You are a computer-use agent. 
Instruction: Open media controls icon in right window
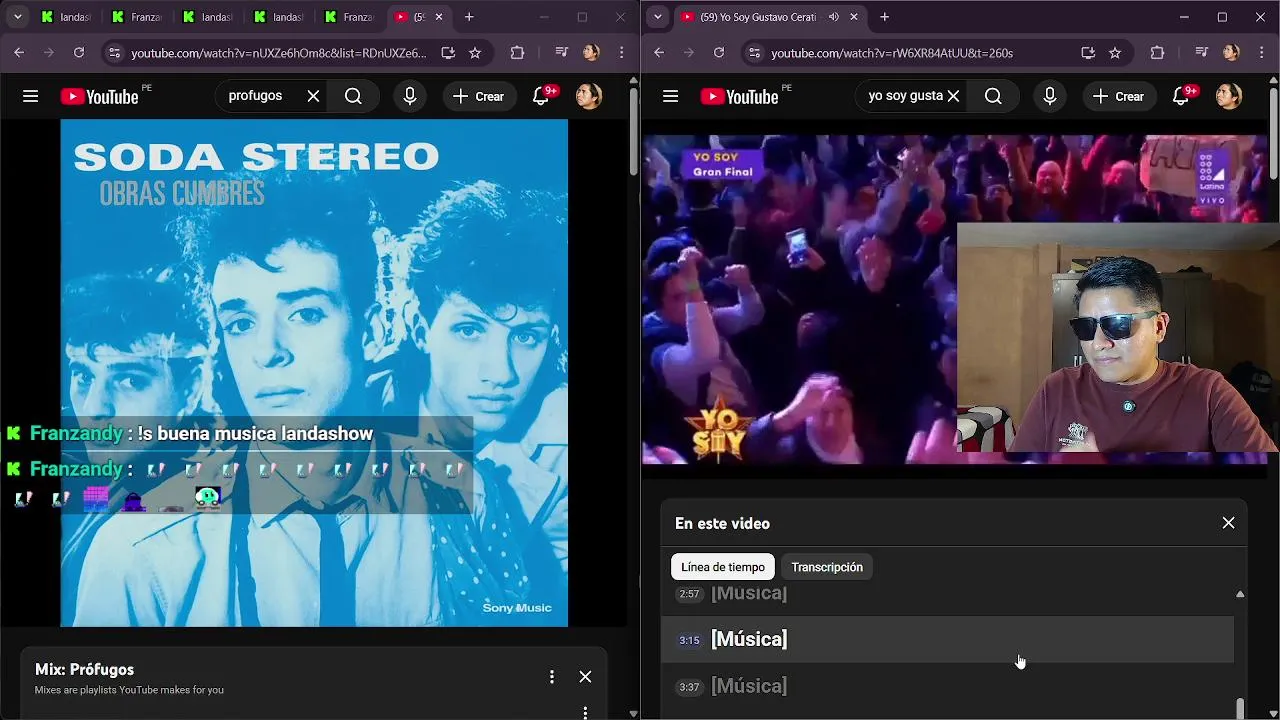click(x=1201, y=53)
